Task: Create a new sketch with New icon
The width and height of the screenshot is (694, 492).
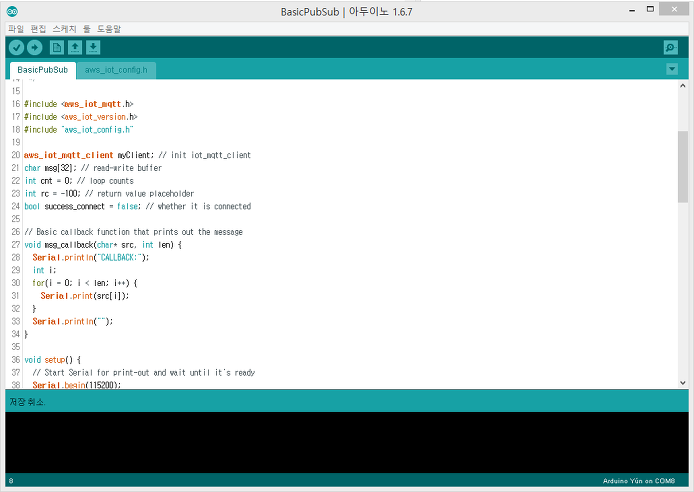Action: [57, 47]
